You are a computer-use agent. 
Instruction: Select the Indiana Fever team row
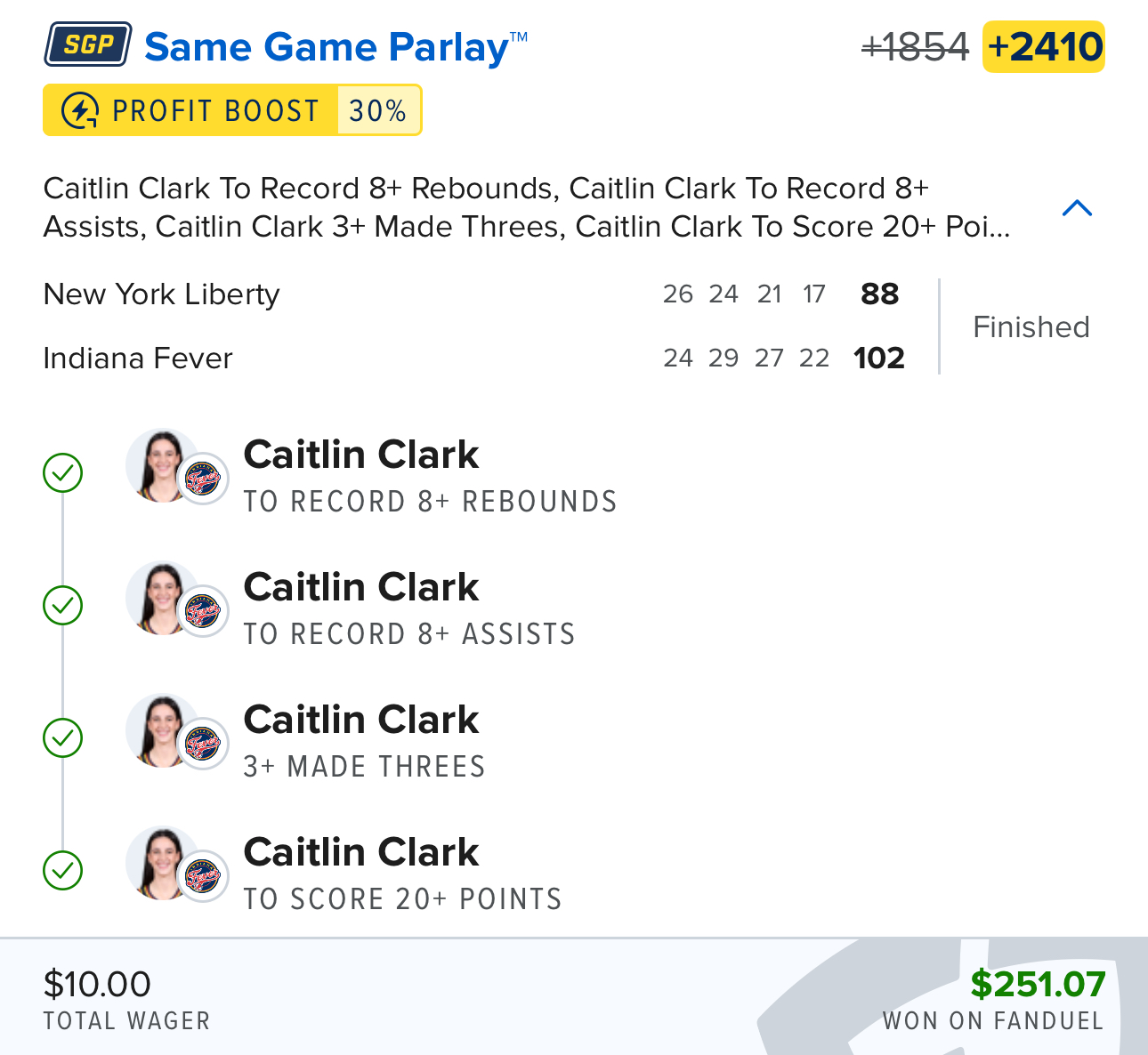138,358
